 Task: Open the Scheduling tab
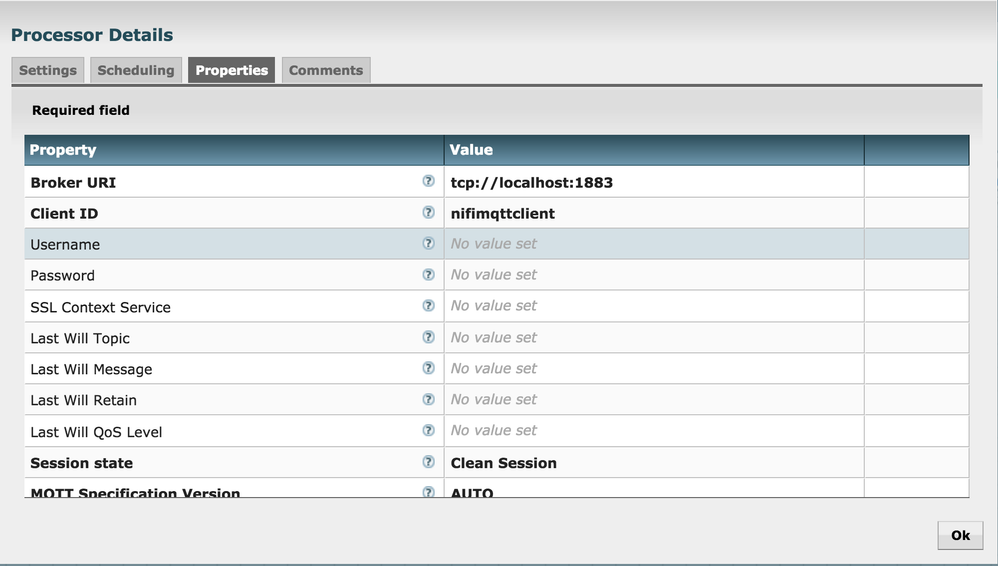136,70
